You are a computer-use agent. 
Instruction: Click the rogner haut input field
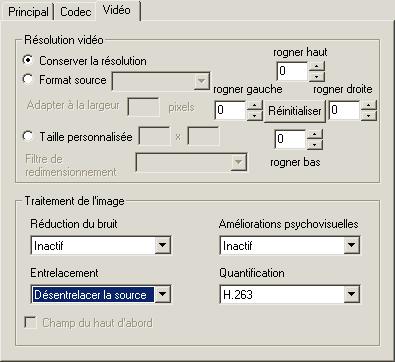coord(292,71)
